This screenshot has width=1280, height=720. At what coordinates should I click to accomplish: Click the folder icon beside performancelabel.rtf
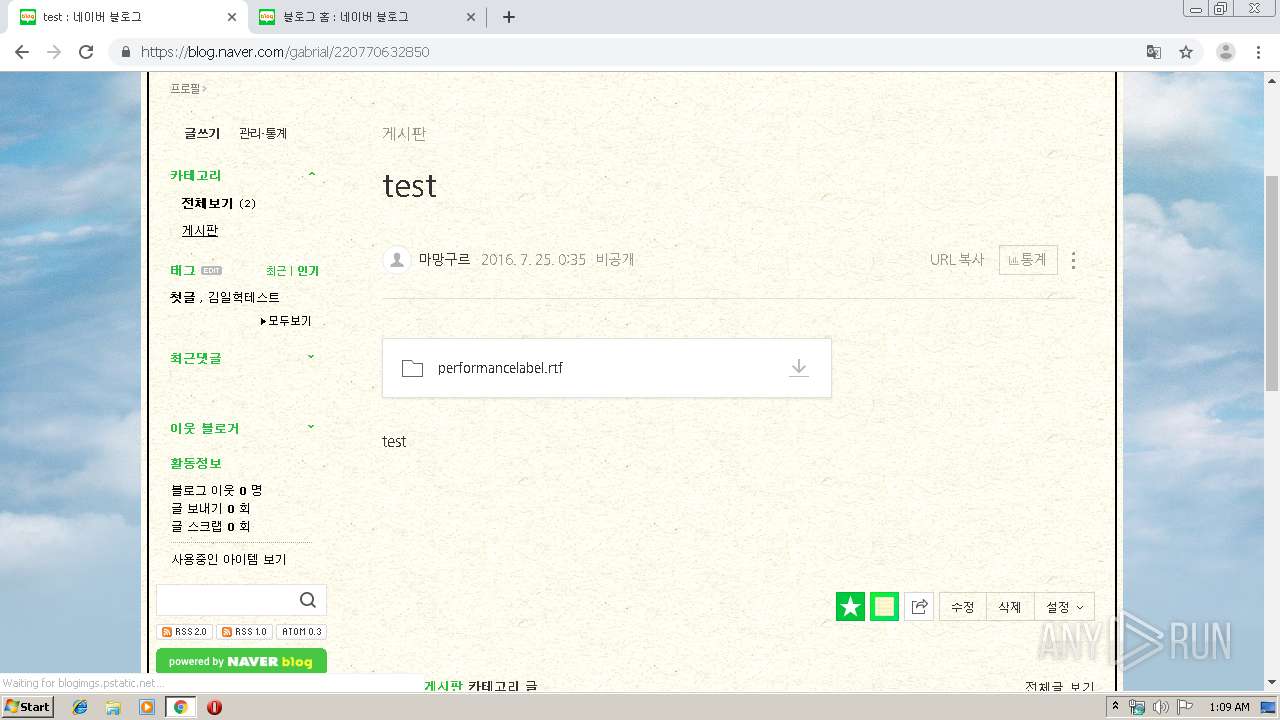412,368
